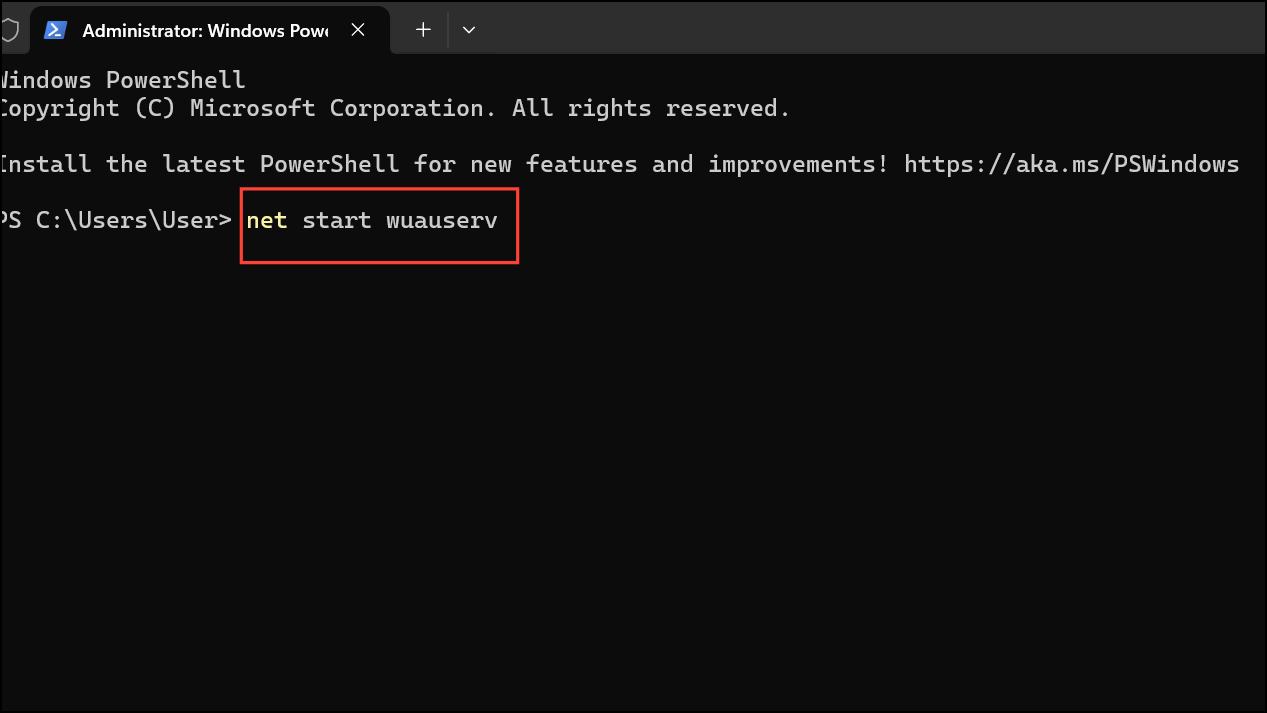The height and width of the screenshot is (713, 1267).
Task: Click the PS C:\Users\User> prompt
Action: click(116, 220)
